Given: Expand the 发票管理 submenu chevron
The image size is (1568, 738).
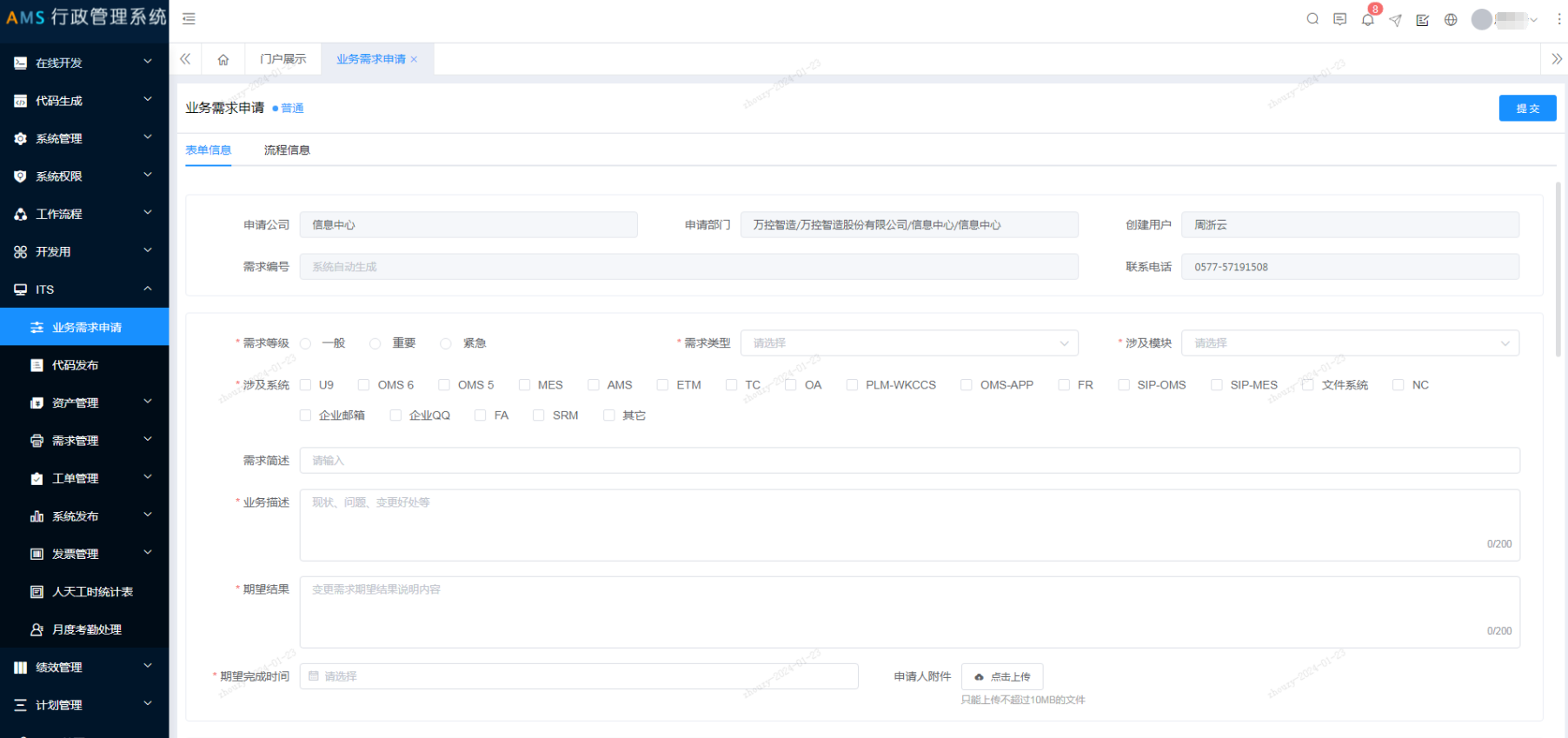Looking at the screenshot, I should pyautogui.click(x=148, y=553).
